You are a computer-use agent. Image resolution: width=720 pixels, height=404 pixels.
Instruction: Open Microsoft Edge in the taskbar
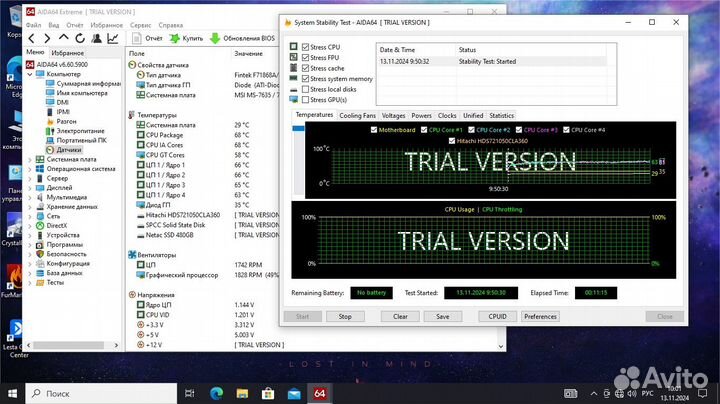coord(216,393)
